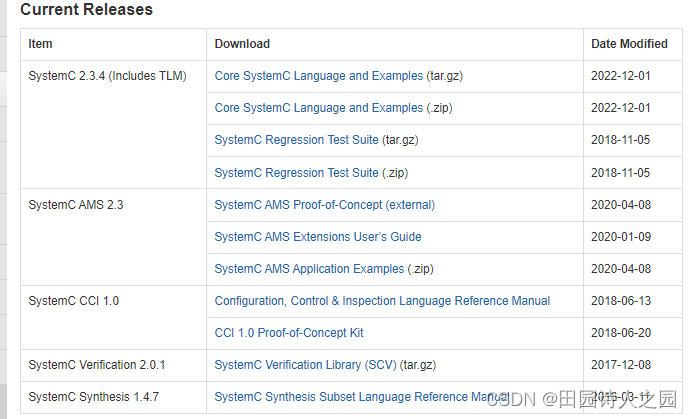Select date 2022-12-01 in the tar.gz row
691x419 pixels.
pyautogui.click(x=620, y=76)
